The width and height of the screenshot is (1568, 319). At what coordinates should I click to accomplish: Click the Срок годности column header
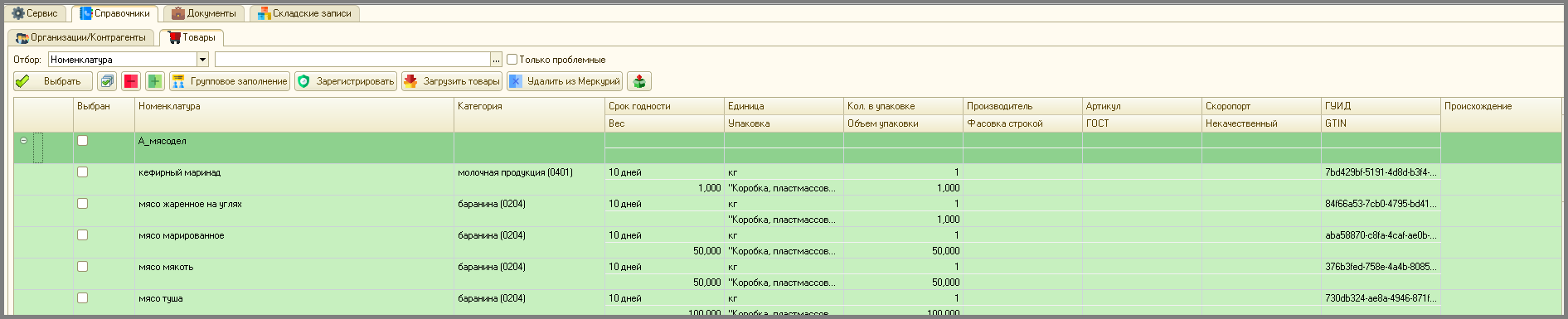(x=664, y=106)
